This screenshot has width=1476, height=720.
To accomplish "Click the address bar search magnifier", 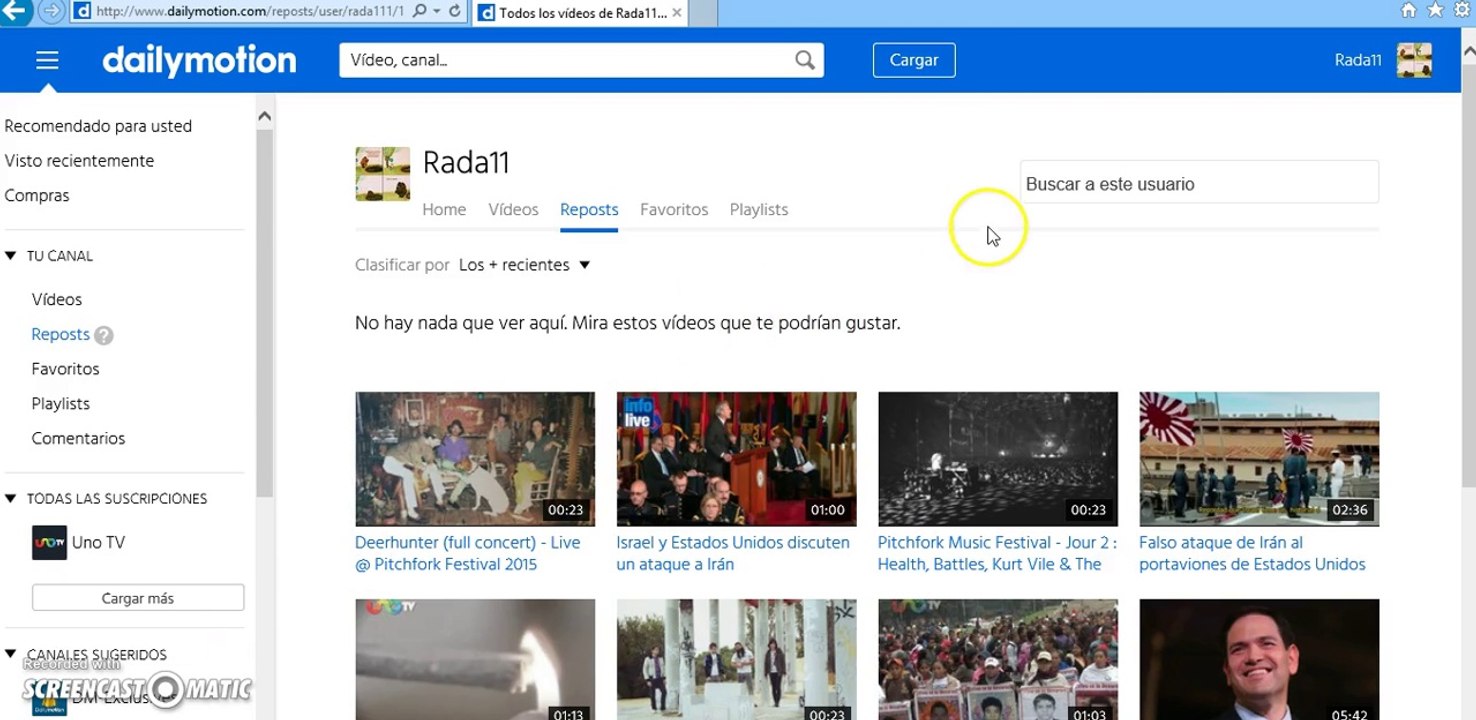I will pos(419,12).
